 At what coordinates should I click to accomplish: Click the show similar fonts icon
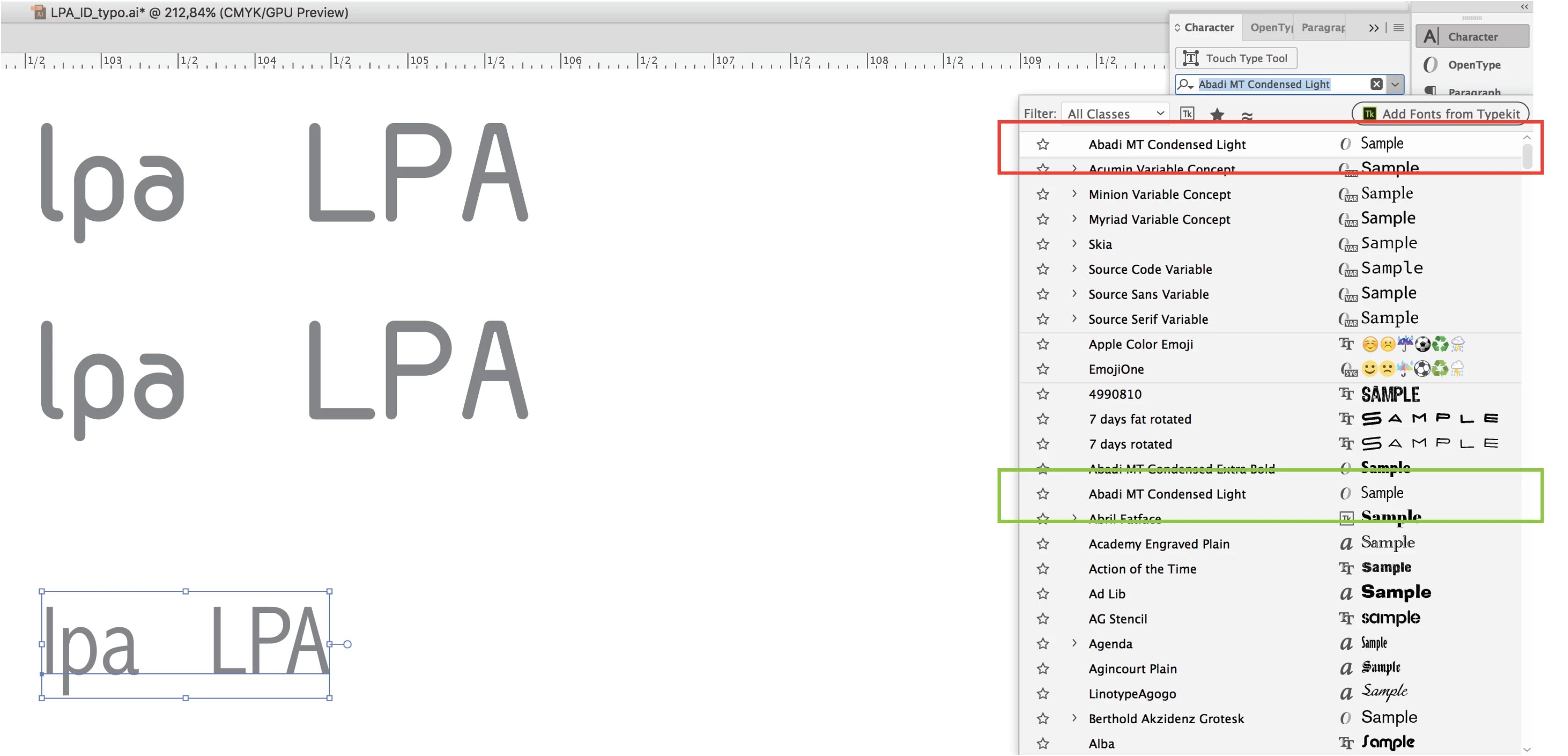click(x=1246, y=115)
